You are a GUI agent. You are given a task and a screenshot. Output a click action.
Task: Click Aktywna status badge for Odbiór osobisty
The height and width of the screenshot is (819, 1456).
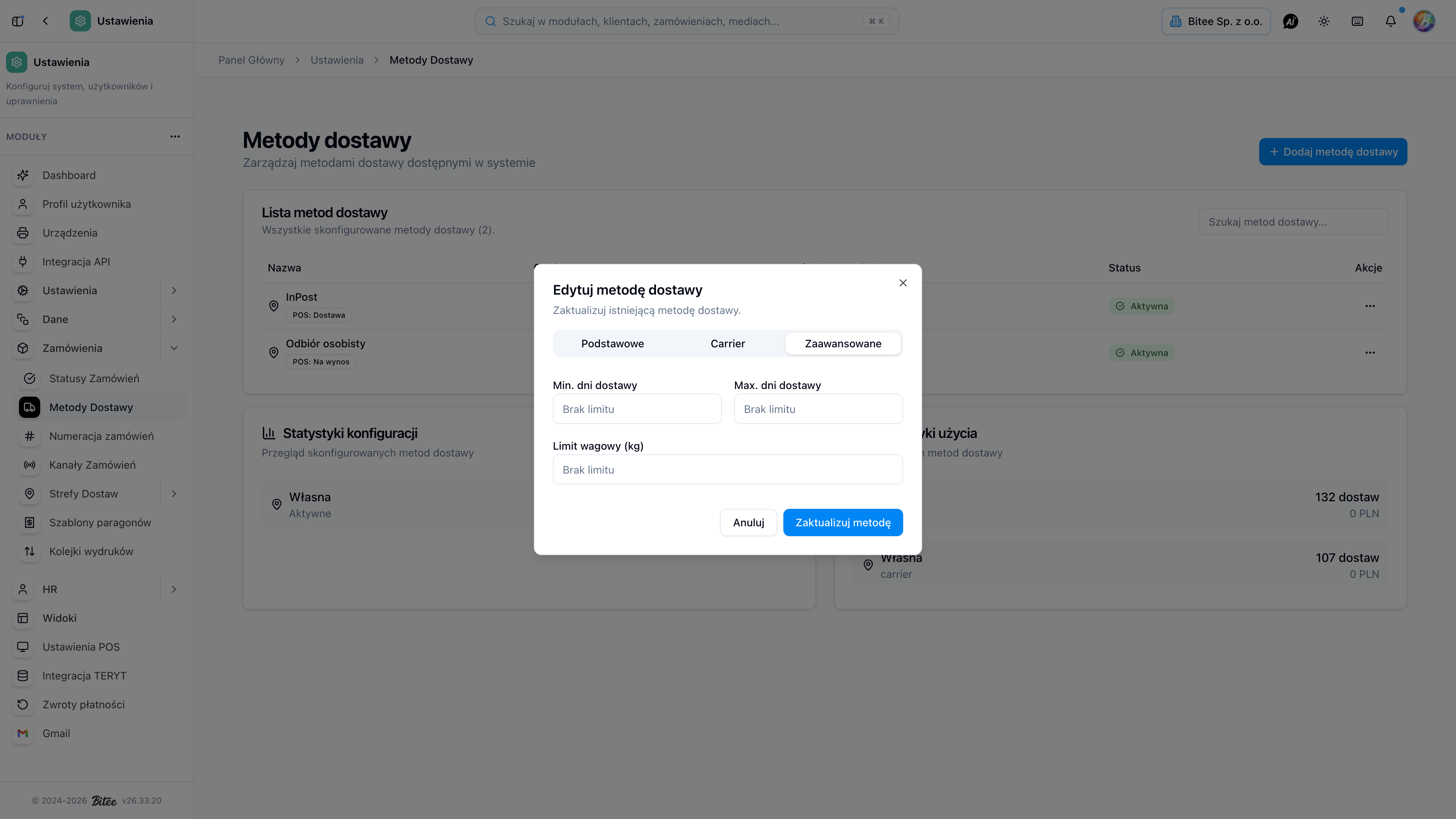[x=1142, y=353]
